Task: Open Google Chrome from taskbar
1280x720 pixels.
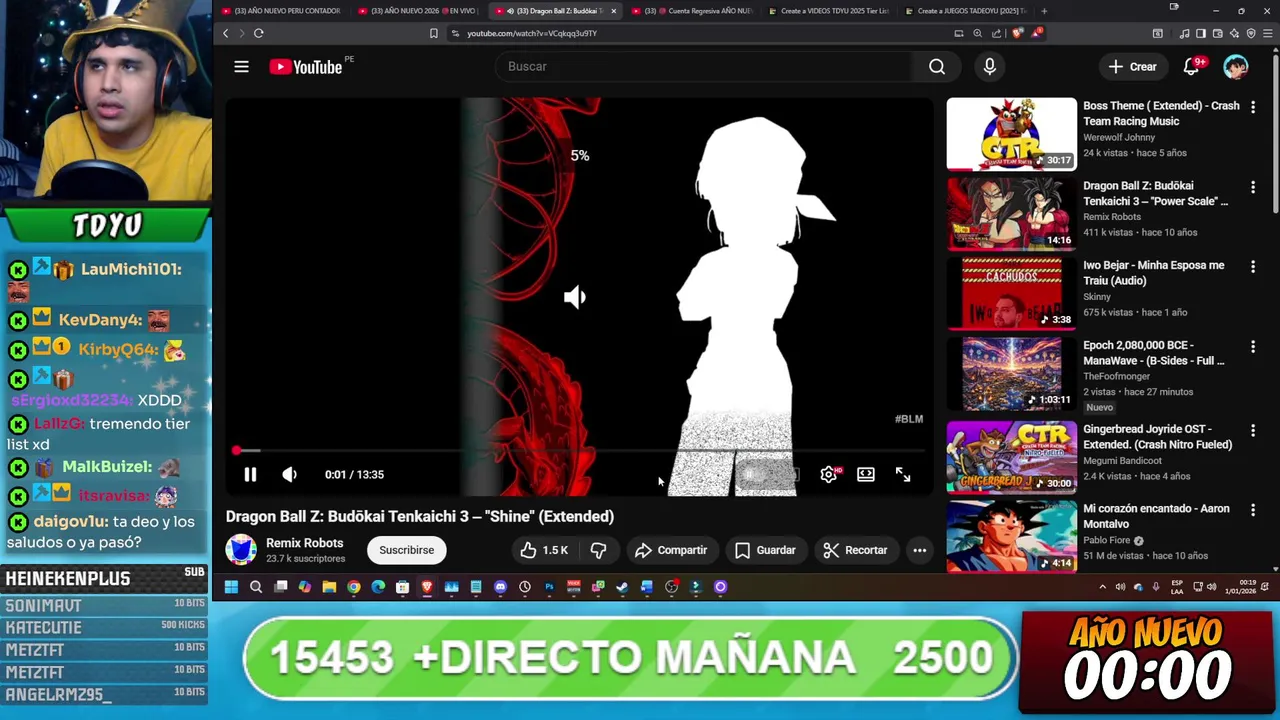Action: click(x=354, y=587)
